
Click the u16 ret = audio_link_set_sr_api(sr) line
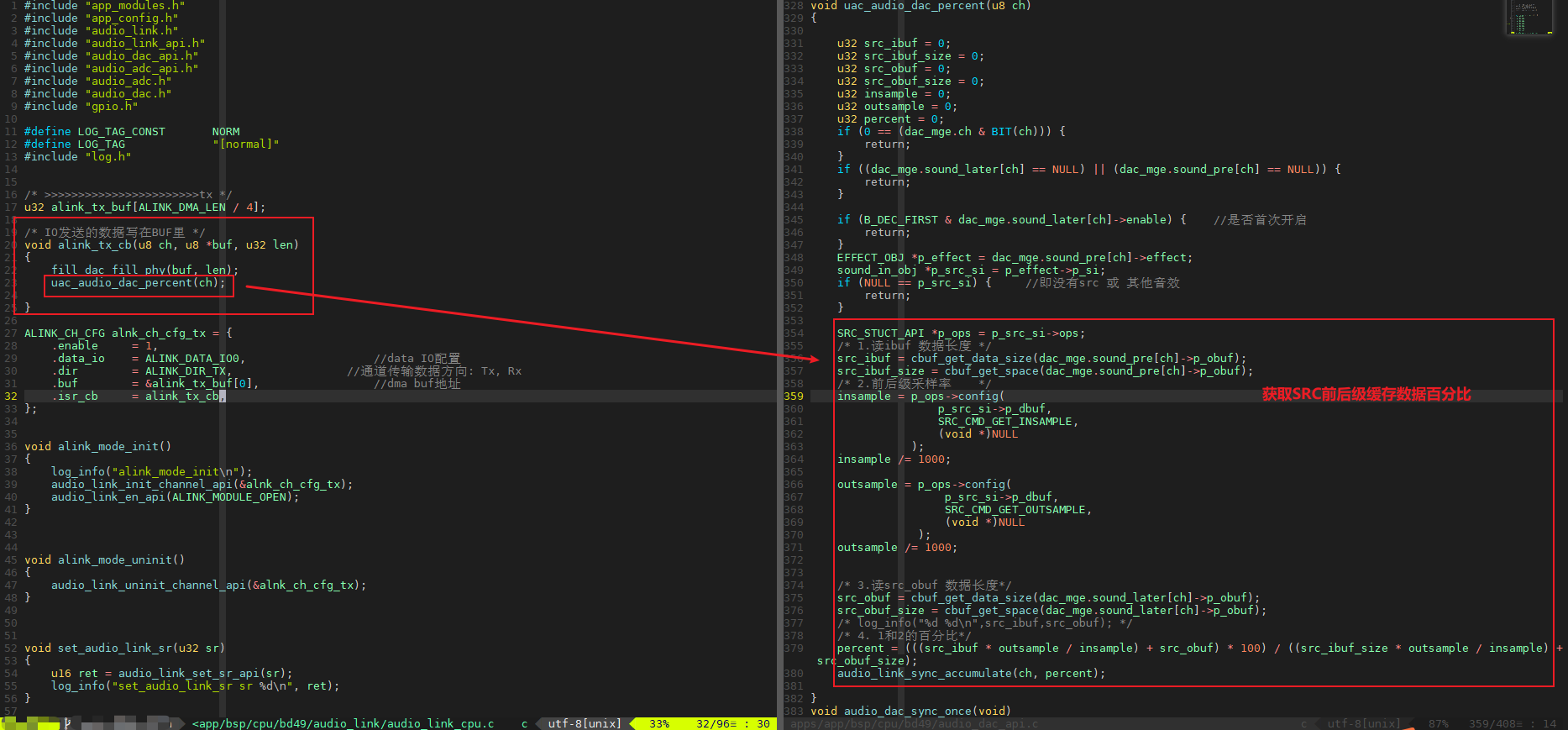coord(172,673)
